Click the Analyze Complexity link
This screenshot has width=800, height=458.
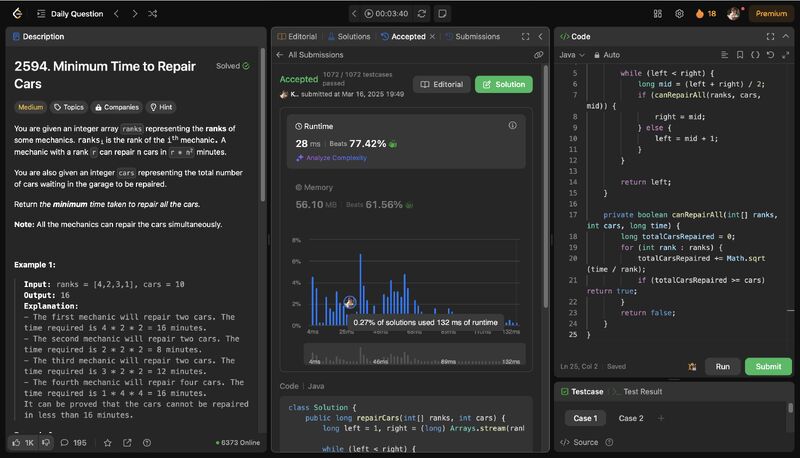click(x=330, y=158)
